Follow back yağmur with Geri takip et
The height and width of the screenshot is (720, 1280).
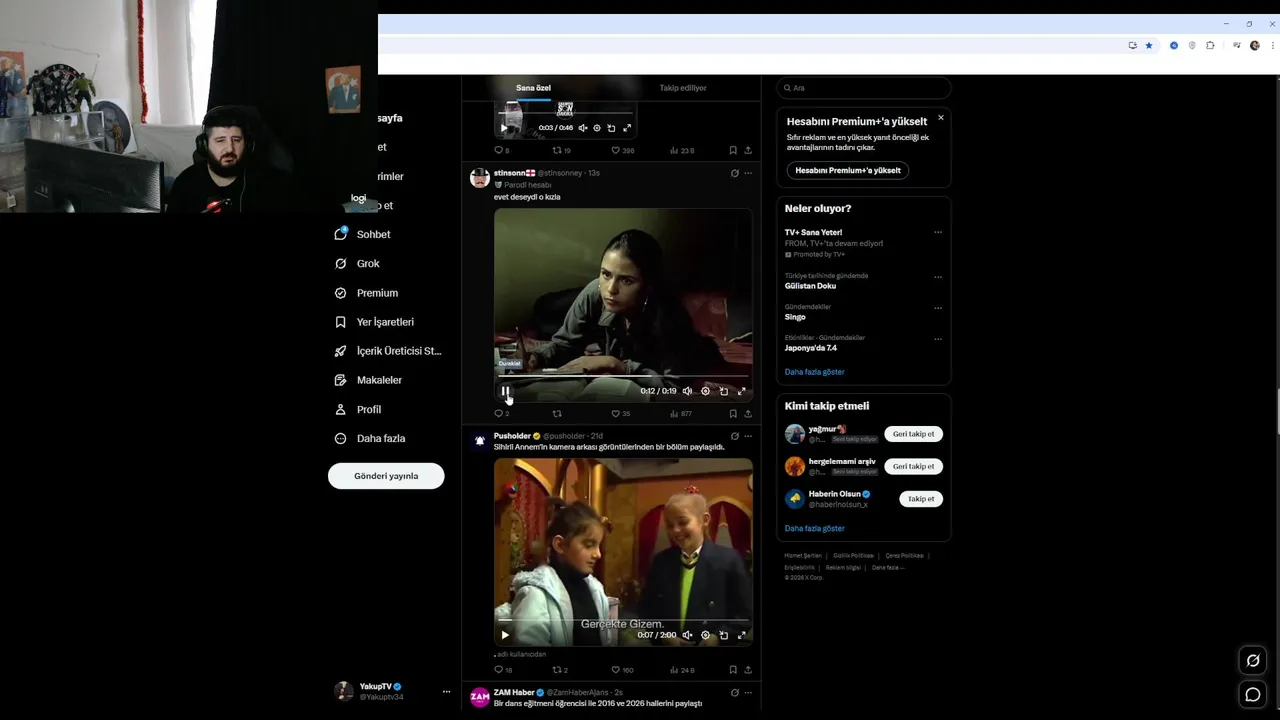(913, 434)
